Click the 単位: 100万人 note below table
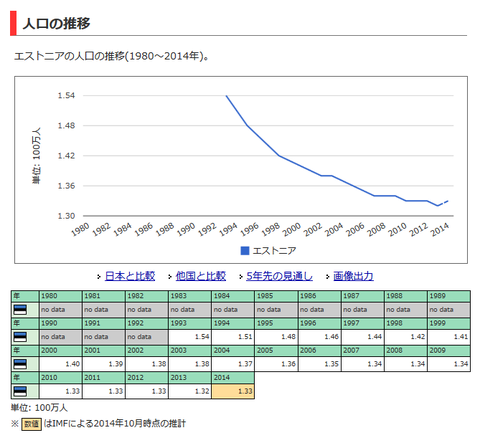The height and width of the screenshot is (443, 480). pyautogui.click(x=39, y=408)
